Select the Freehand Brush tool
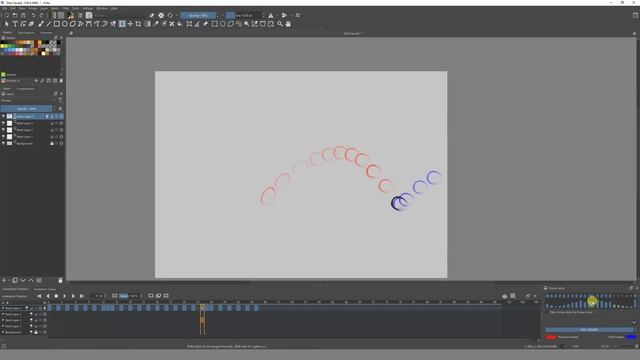This screenshot has width=640, height=360. coord(40,24)
